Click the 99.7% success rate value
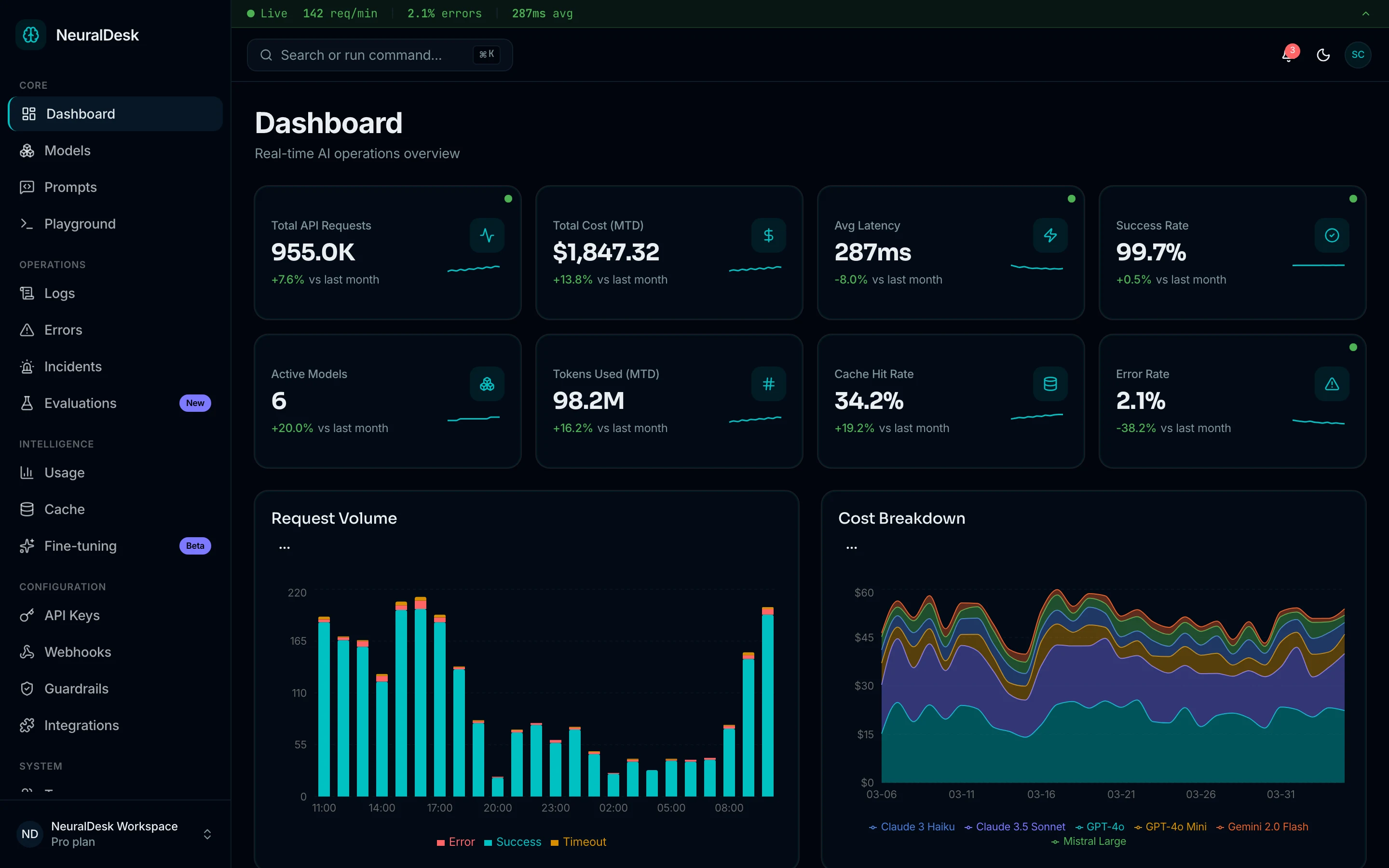Screen dimensions: 1389x868 [x=1151, y=253]
